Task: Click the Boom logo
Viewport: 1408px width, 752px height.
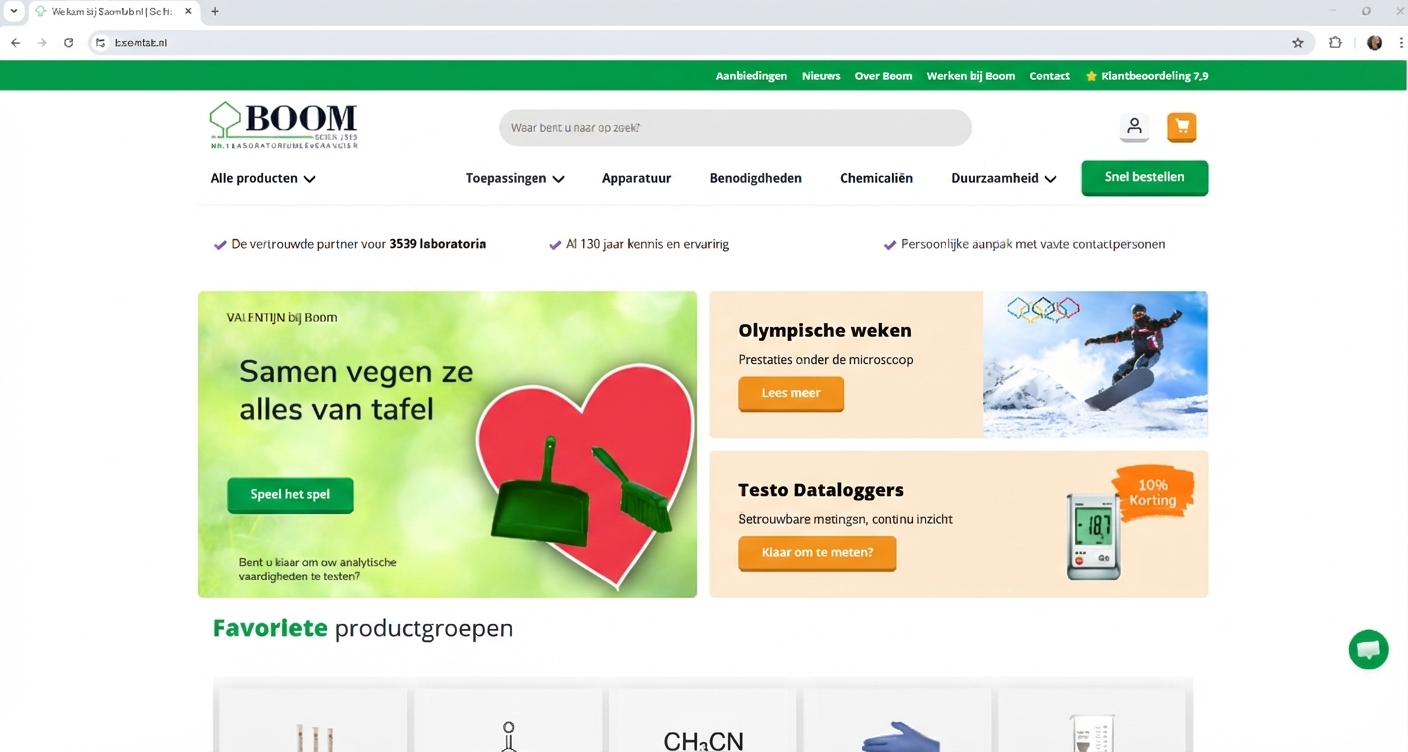Action: tap(284, 126)
